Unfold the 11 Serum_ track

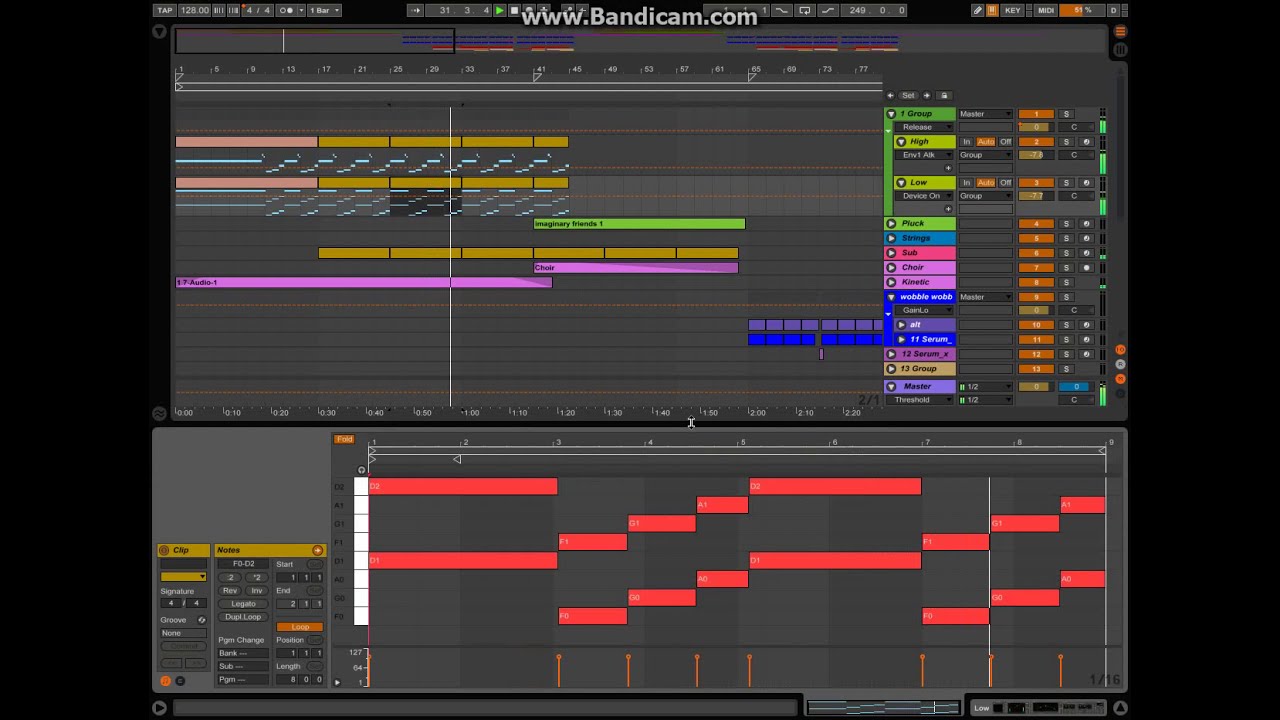901,339
